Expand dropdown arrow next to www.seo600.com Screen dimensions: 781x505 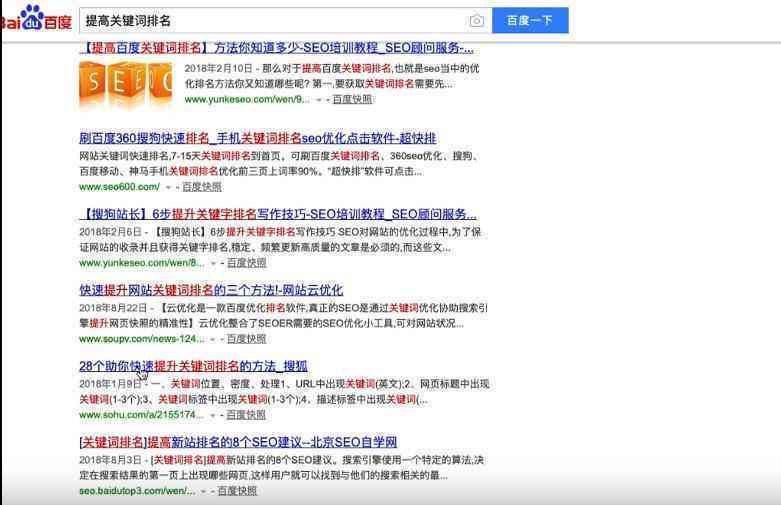tap(168, 187)
